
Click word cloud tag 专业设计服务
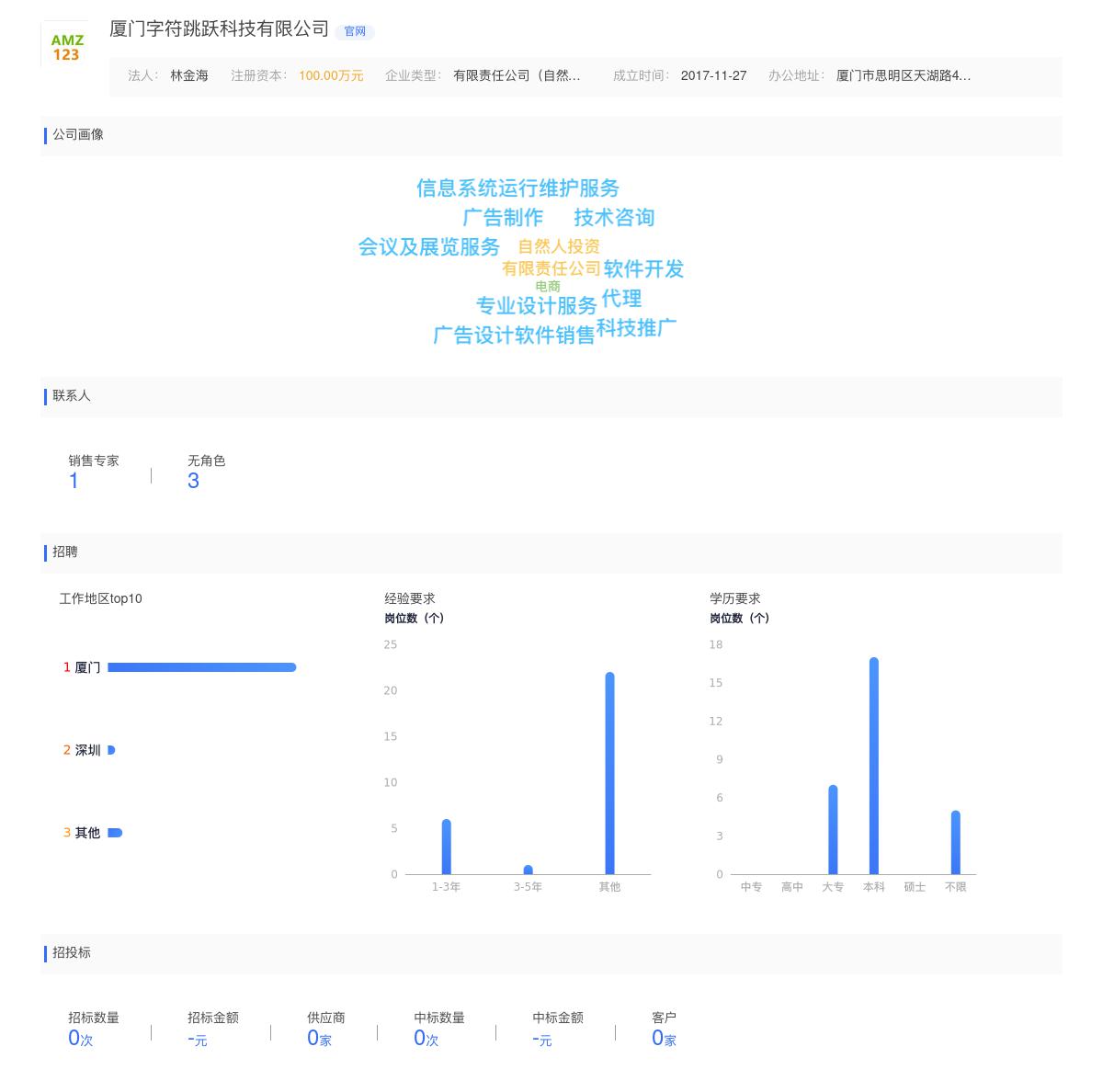[x=537, y=305]
